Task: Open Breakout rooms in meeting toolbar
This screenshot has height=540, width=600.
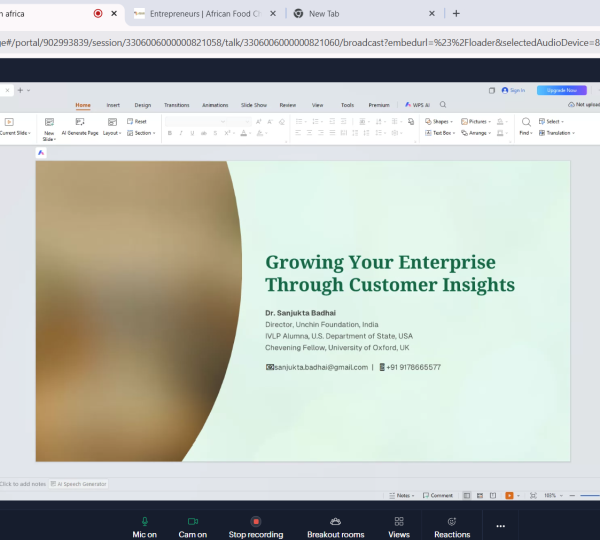Action: (x=336, y=527)
